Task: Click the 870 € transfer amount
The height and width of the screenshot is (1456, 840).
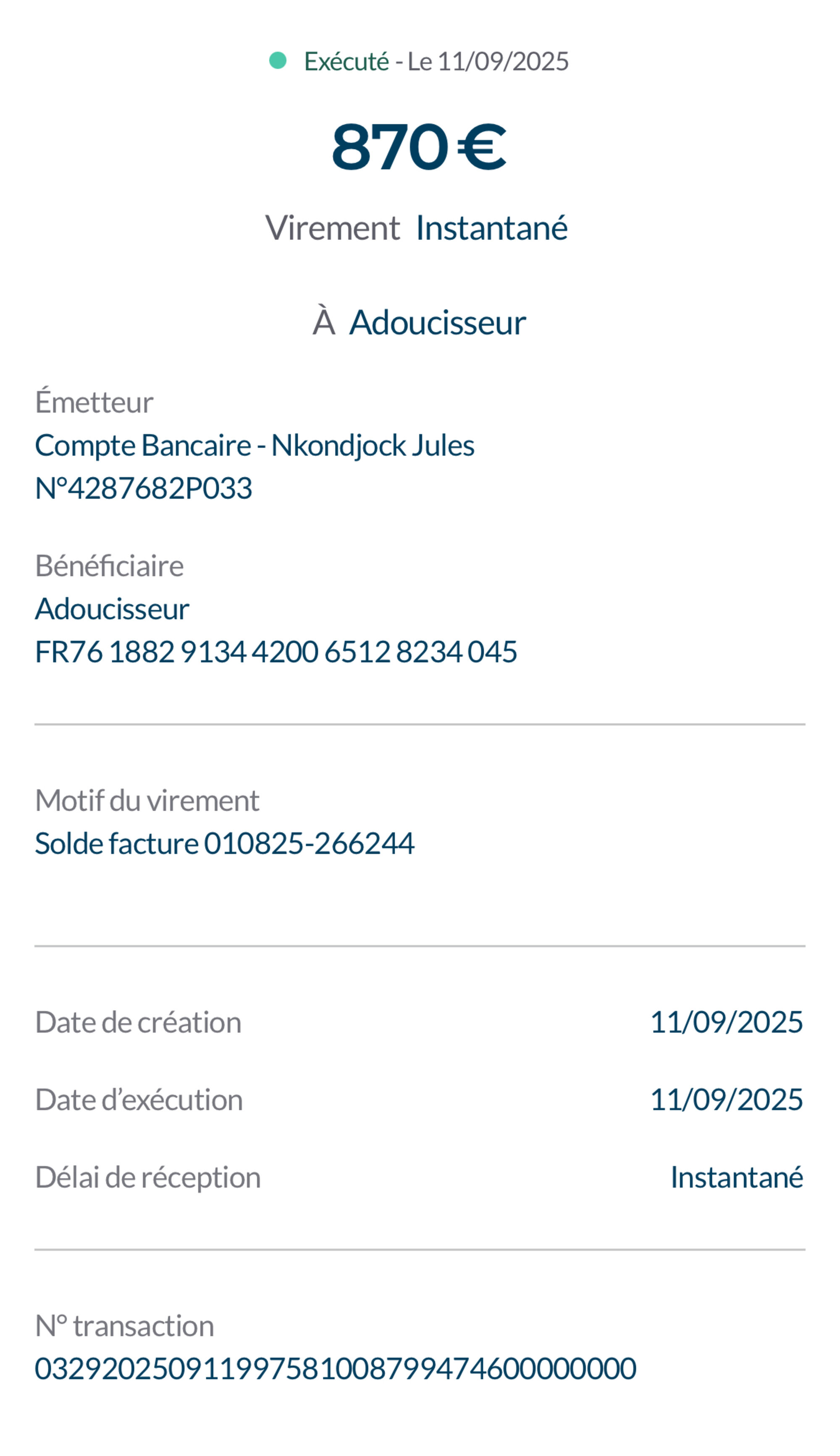Action: pyautogui.click(x=419, y=147)
